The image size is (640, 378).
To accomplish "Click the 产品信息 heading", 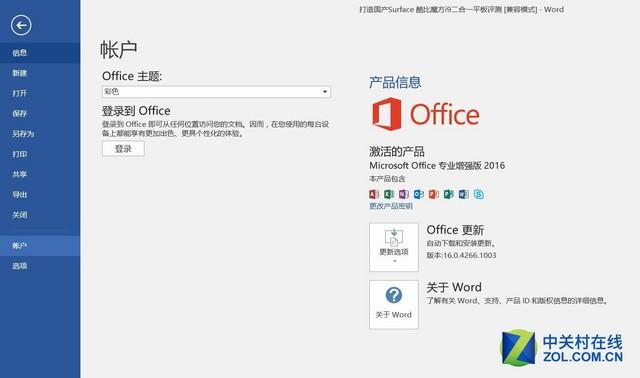I will tap(395, 82).
